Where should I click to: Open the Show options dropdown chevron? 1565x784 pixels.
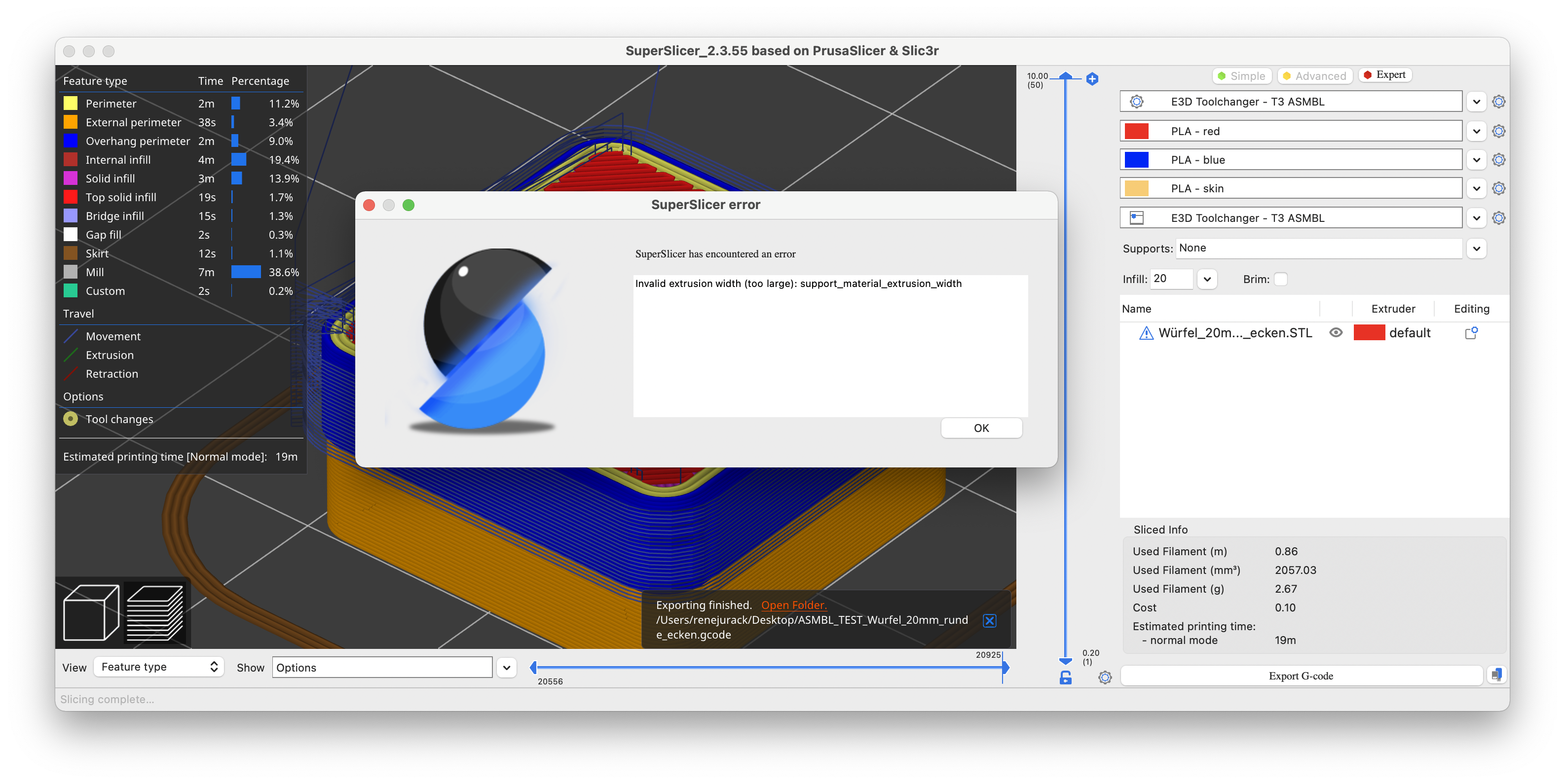point(506,668)
